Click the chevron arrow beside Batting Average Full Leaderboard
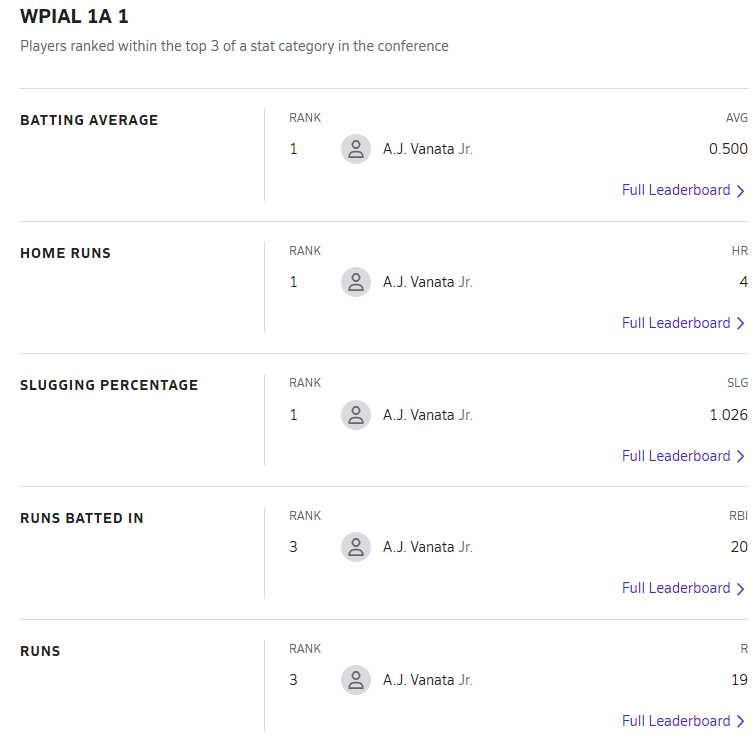 [741, 191]
